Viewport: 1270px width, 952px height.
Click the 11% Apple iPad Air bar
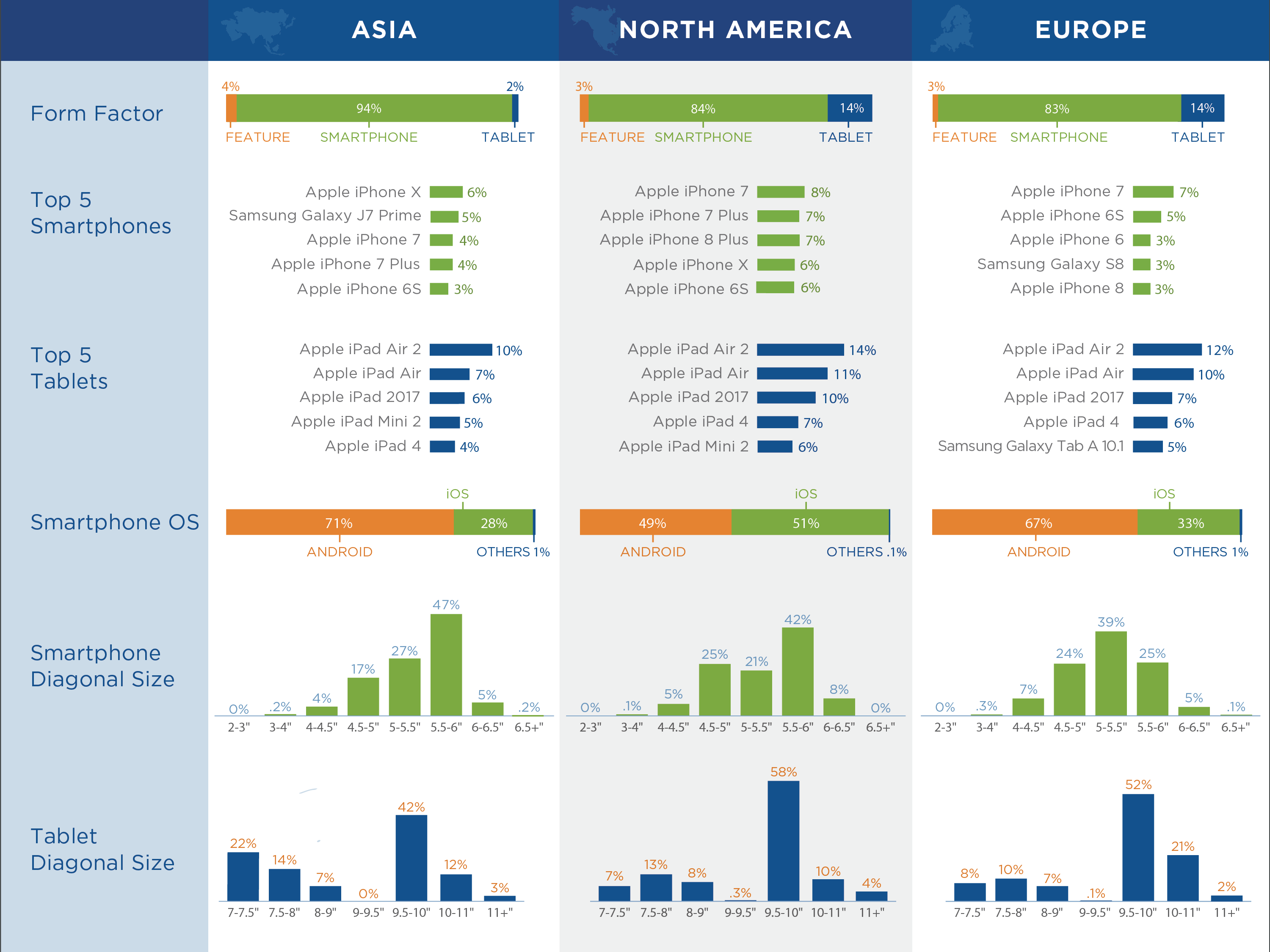792,374
